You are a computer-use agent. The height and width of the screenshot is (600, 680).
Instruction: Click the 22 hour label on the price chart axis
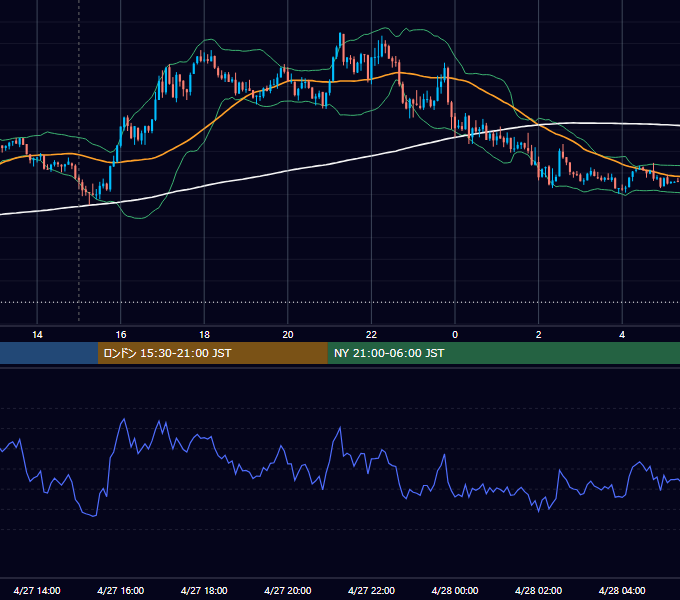pos(371,335)
